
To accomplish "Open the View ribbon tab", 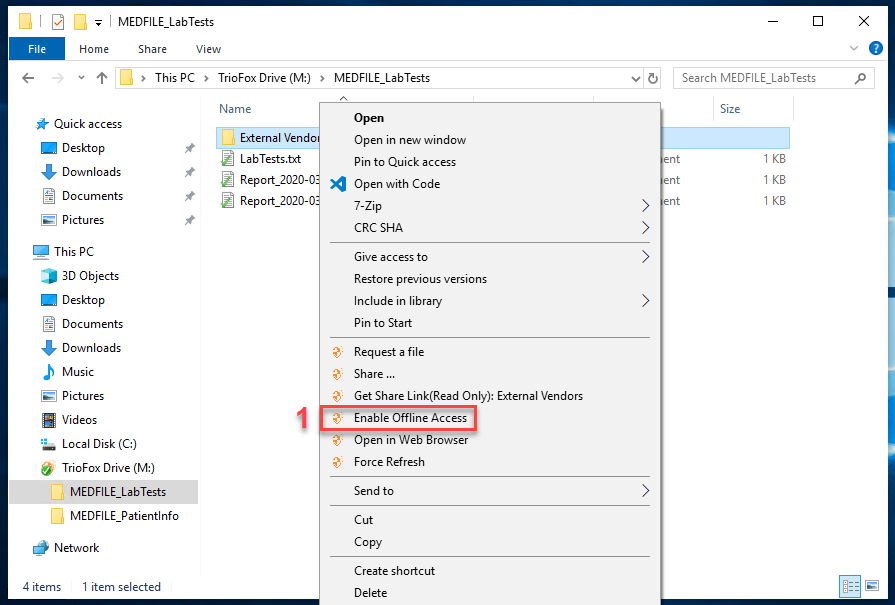I will tap(208, 49).
